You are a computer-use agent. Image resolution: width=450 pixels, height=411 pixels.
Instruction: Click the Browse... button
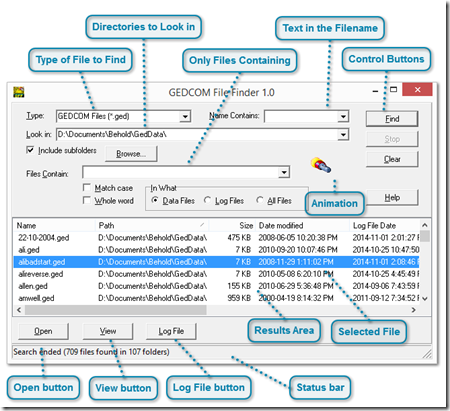coord(131,154)
